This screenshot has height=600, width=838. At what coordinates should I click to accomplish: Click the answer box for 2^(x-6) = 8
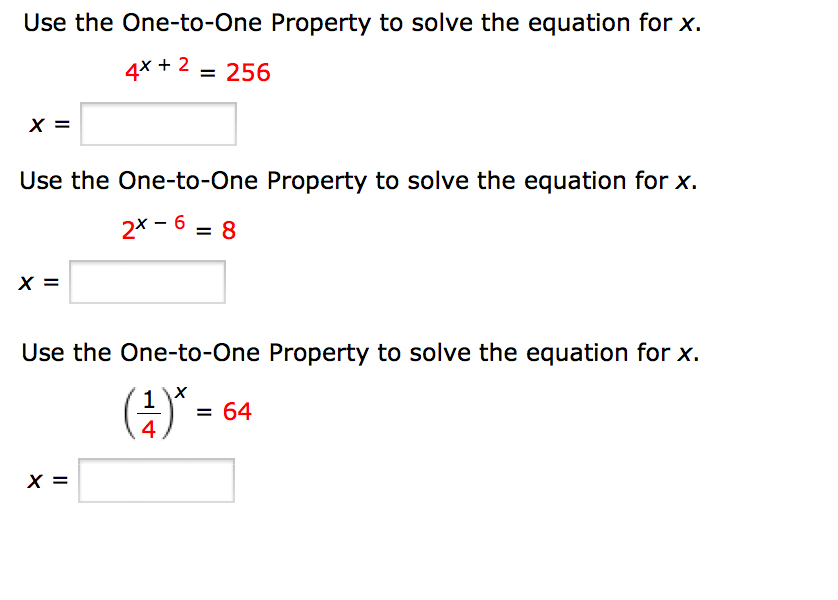(146, 281)
